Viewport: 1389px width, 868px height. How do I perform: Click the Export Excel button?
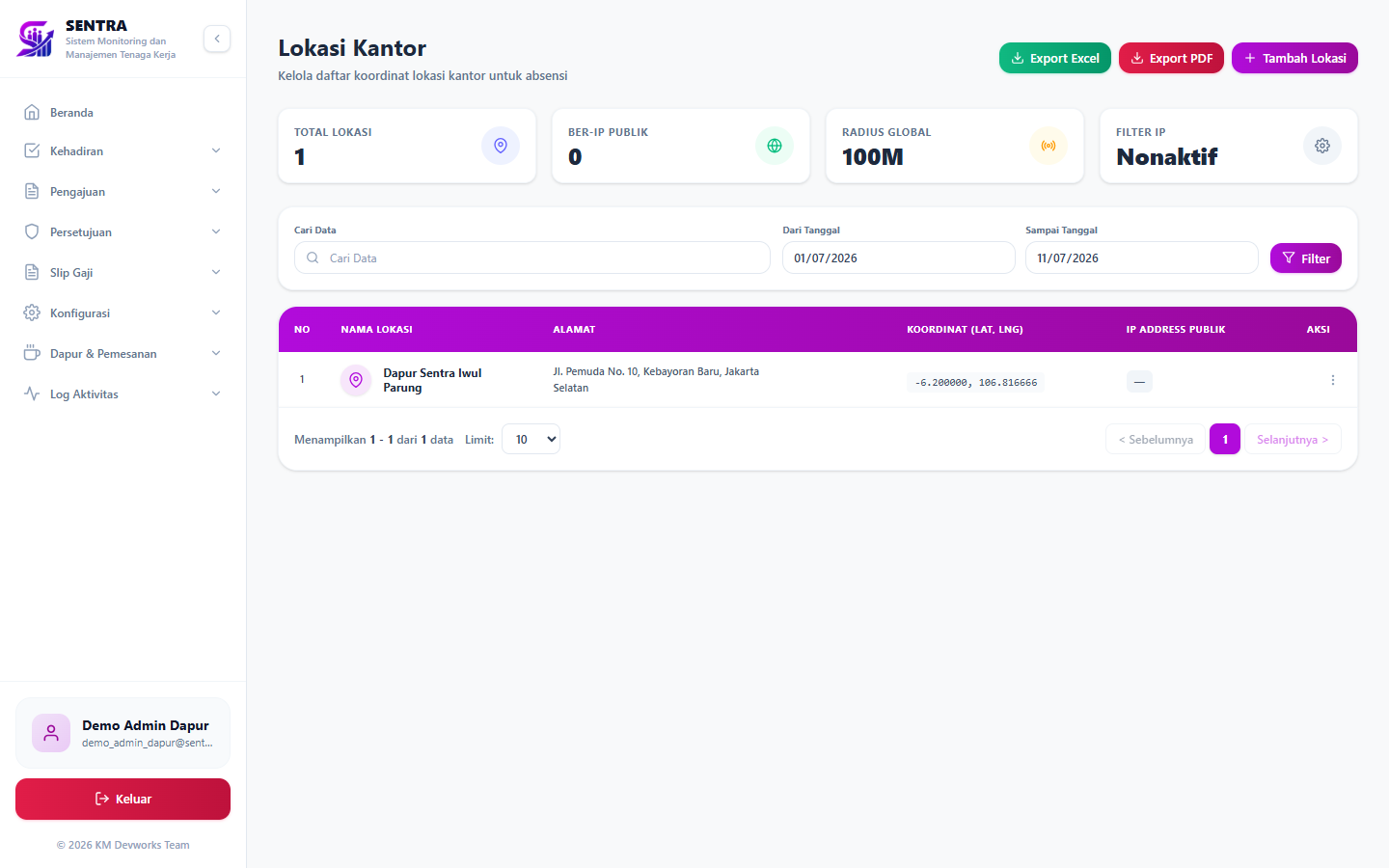pyautogui.click(x=1055, y=58)
